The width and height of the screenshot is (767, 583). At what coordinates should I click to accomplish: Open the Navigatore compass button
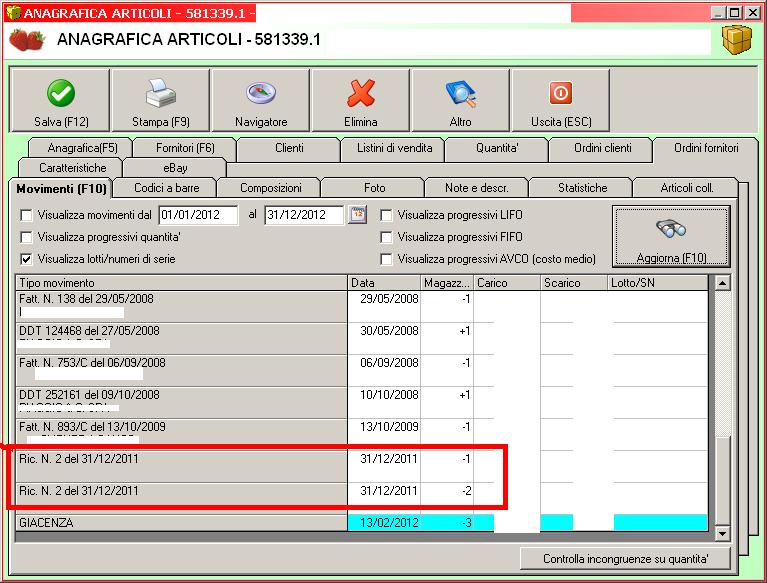tap(261, 101)
